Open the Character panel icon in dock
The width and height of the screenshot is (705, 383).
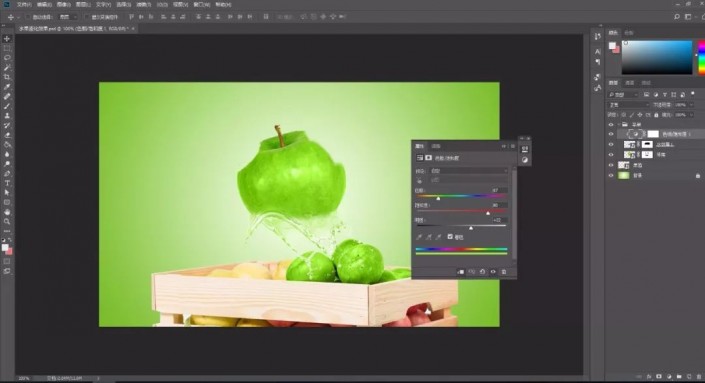pyautogui.click(x=597, y=52)
